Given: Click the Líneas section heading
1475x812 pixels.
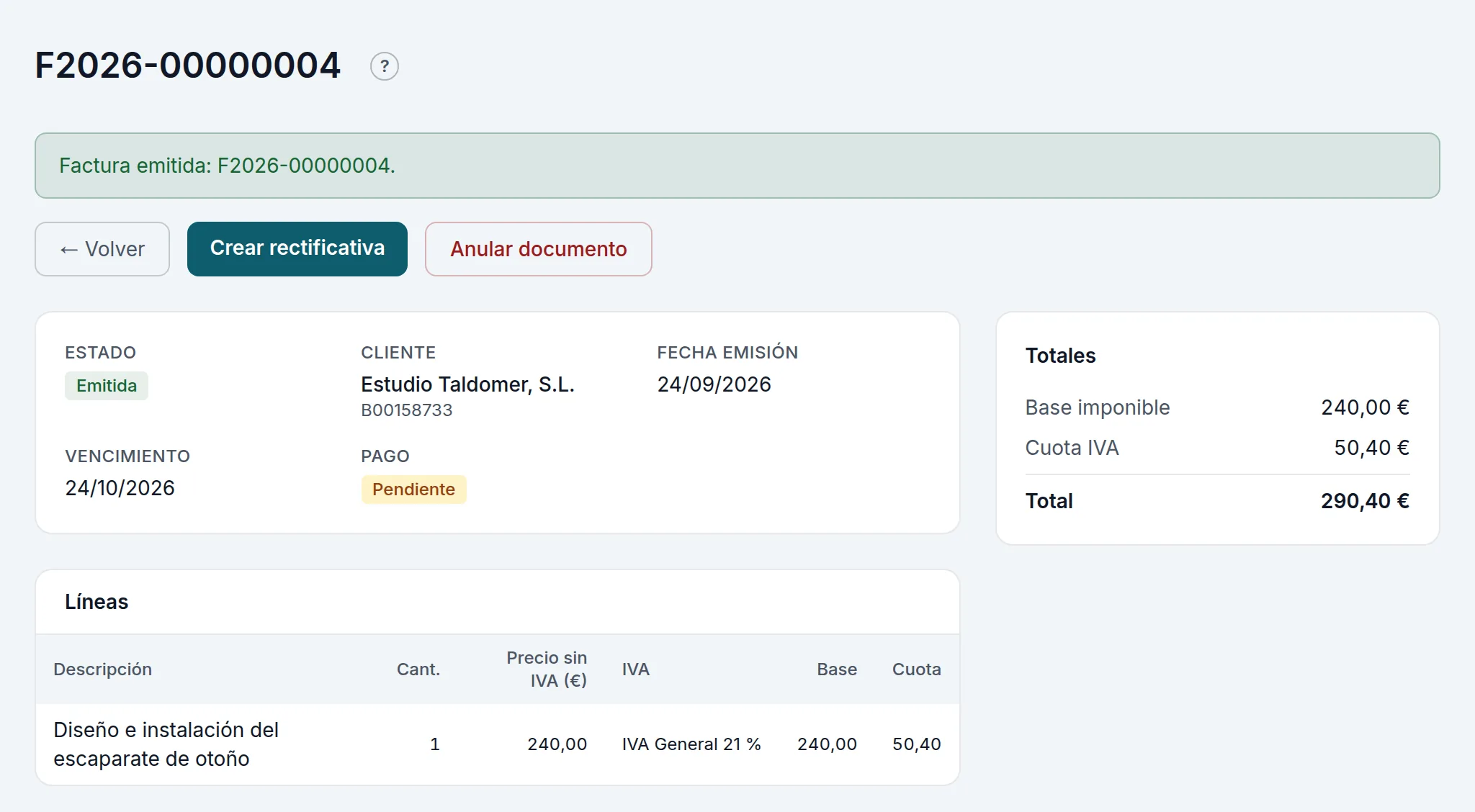Looking at the screenshot, I should (97, 602).
